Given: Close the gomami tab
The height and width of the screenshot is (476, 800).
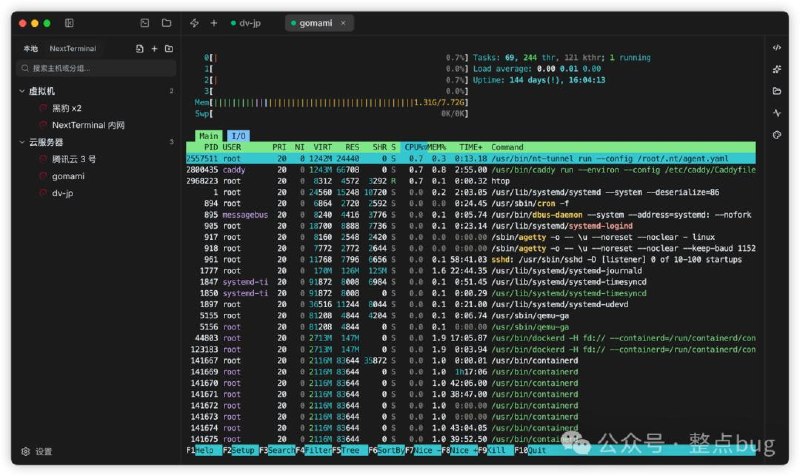Looking at the screenshot, I should pyautogui.click(x=343, y=23).
